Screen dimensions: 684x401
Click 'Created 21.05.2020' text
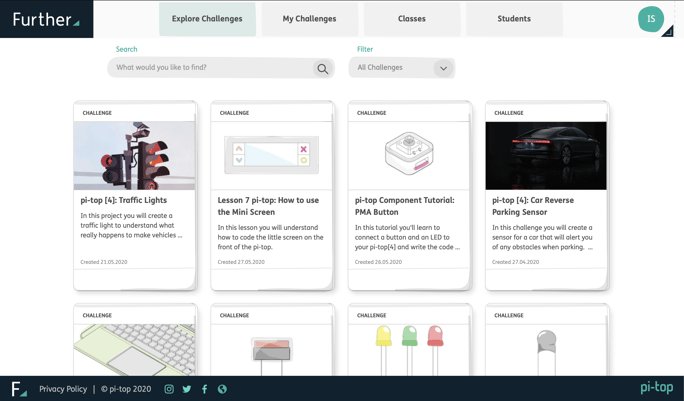104,262
